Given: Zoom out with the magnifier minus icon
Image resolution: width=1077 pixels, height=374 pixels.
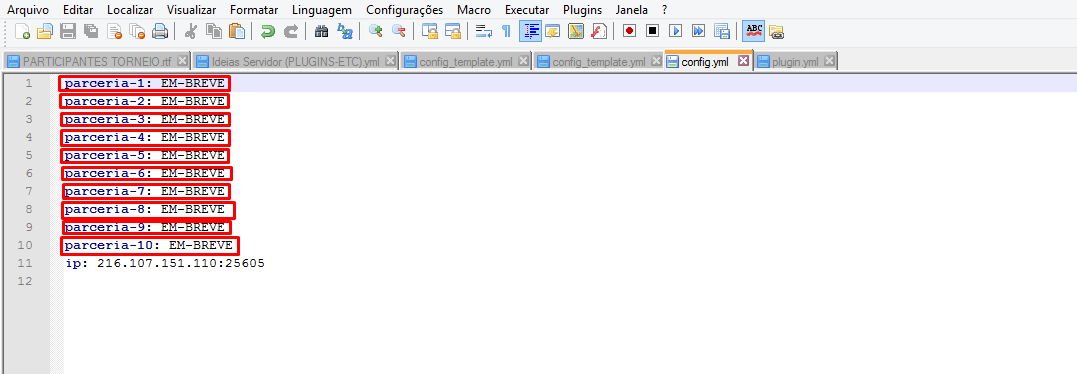Looking at the screenshot, I should 398,31.
